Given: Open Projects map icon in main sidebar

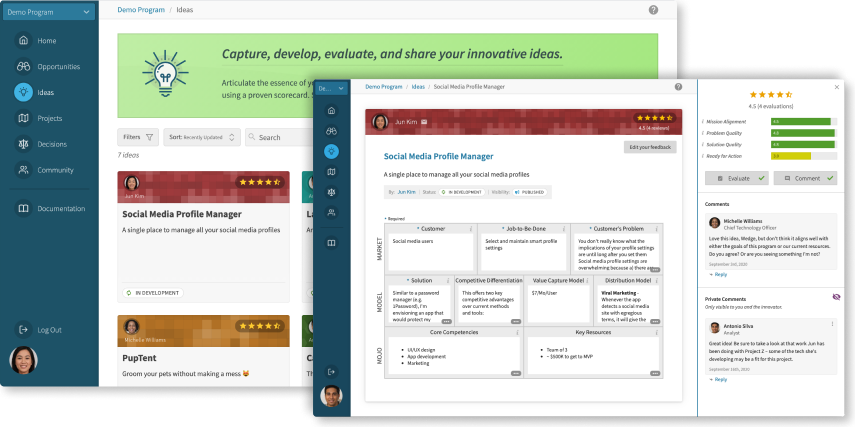Looking at the screenshot, I should 23,118.
